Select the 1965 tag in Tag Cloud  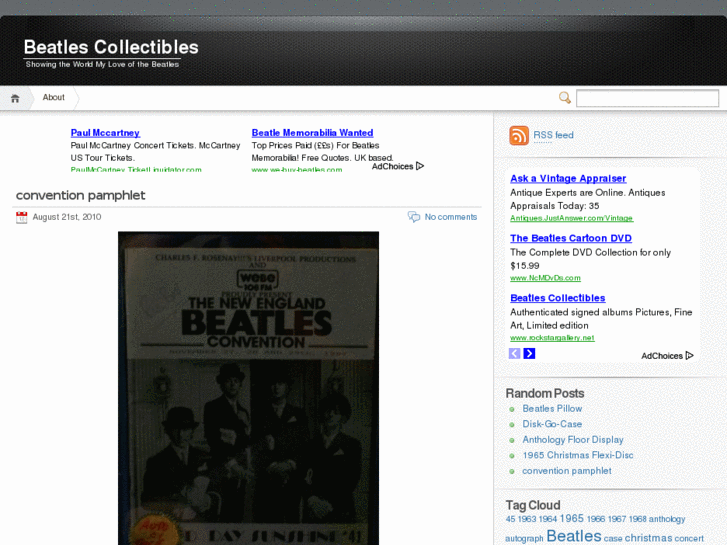(x=572, y=519)
